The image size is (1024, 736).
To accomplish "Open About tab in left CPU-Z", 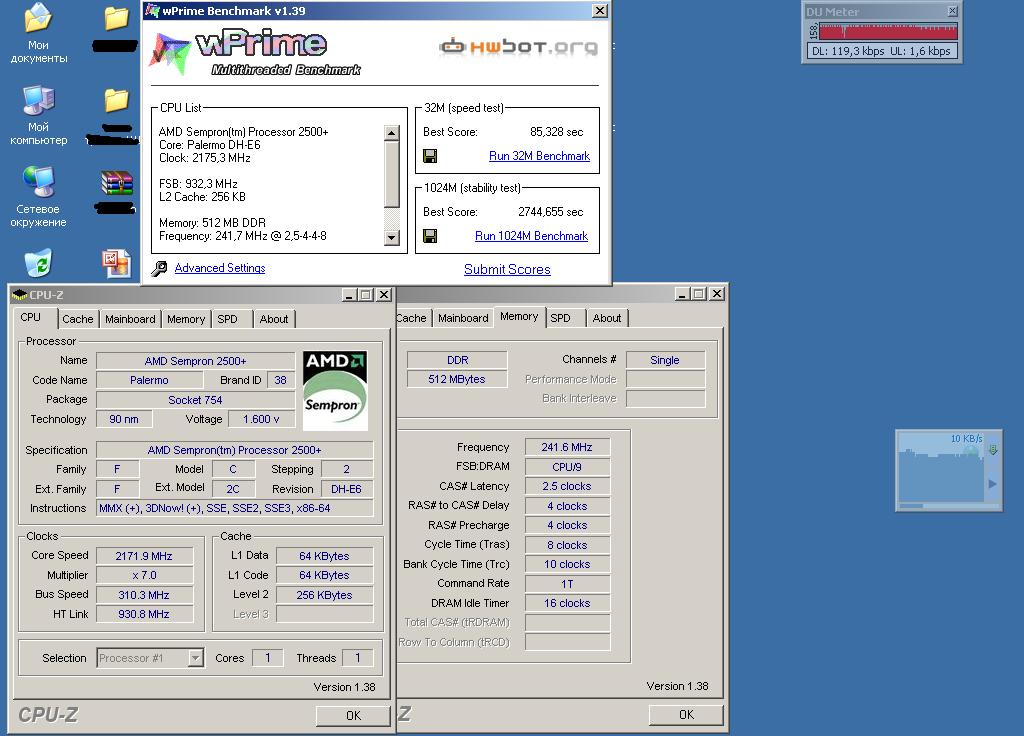I will pyautogui.click(x=274, y=319).
